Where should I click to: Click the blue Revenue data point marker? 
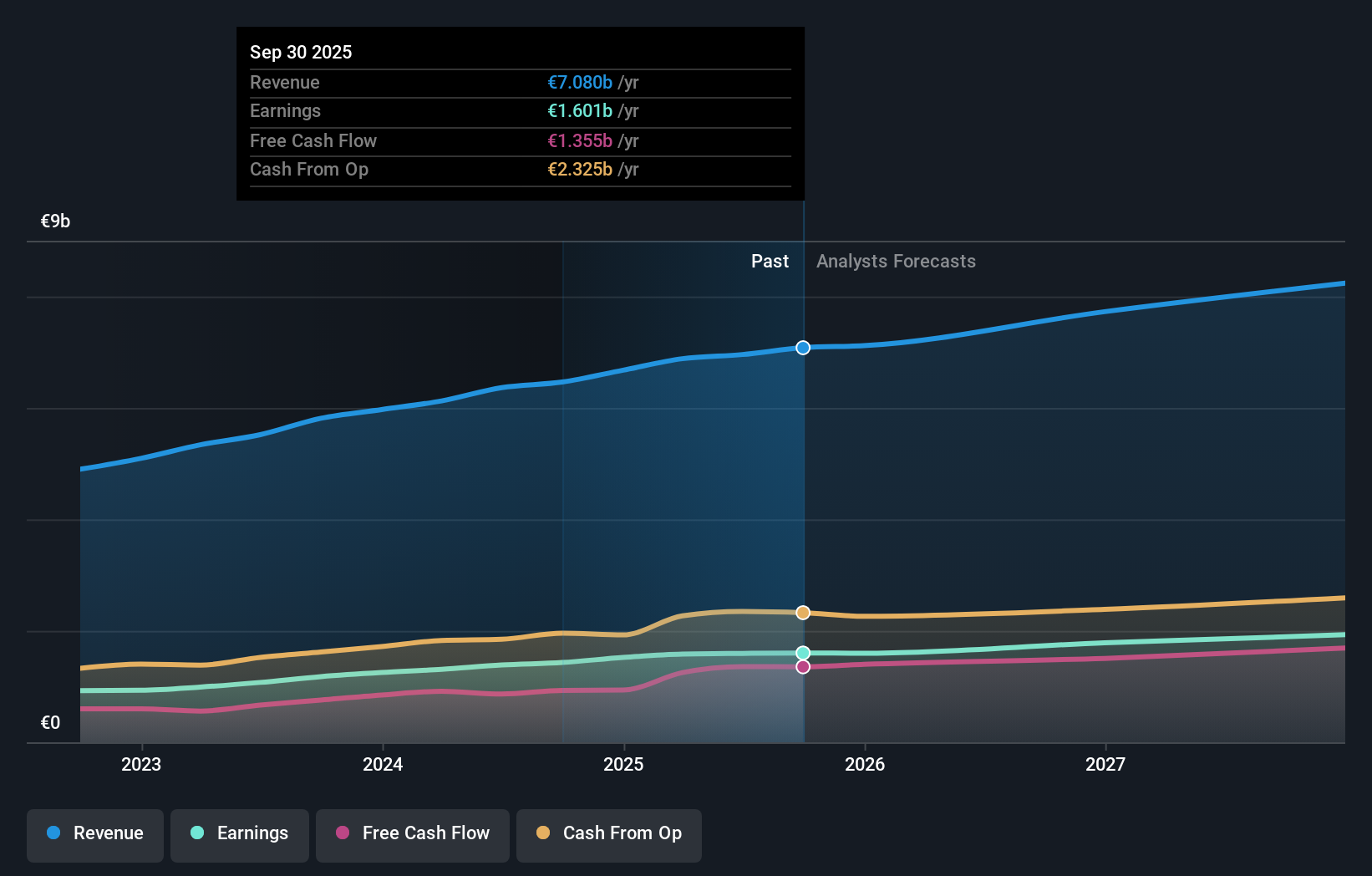[803, 348]
